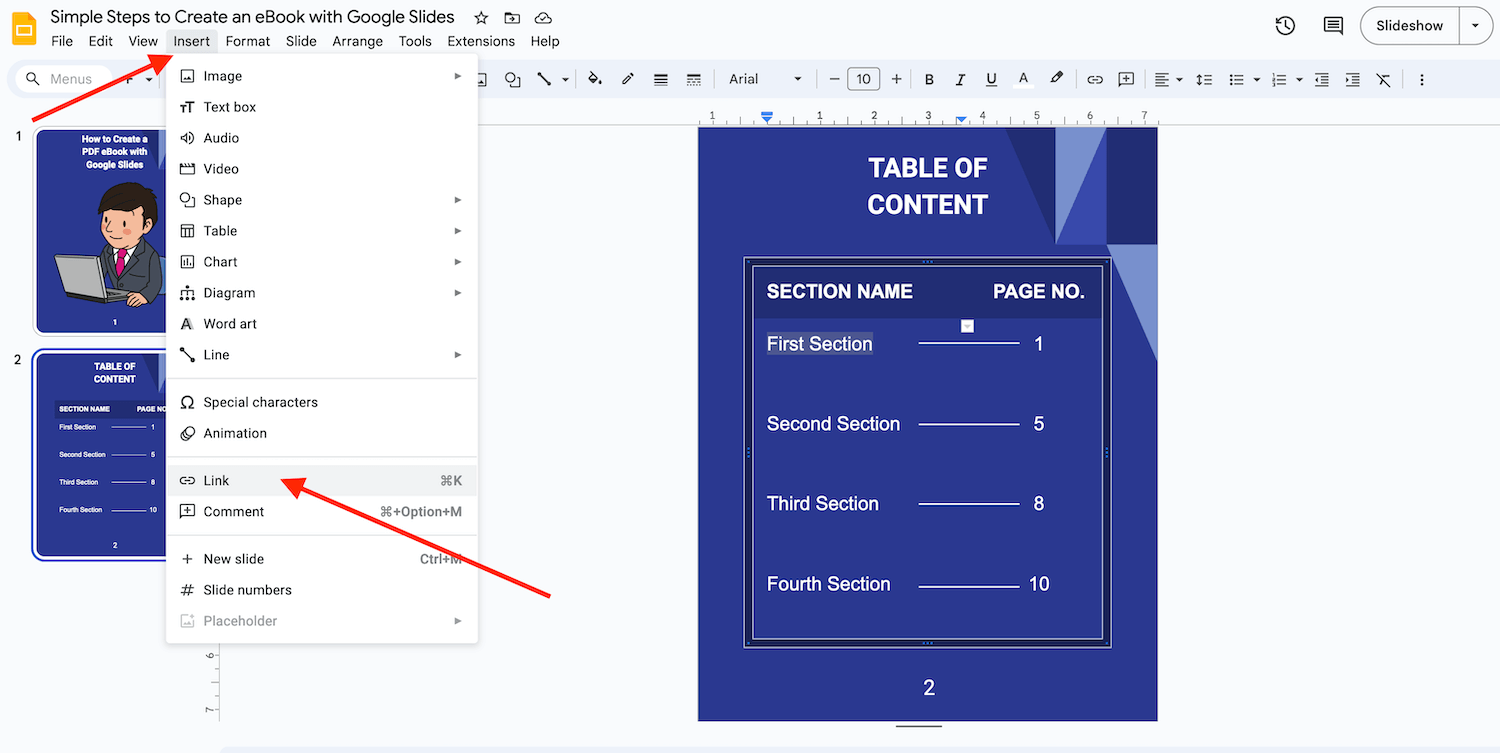
Task: Star the presentation title
Action: pyautogui.click(x=481, y=18)
